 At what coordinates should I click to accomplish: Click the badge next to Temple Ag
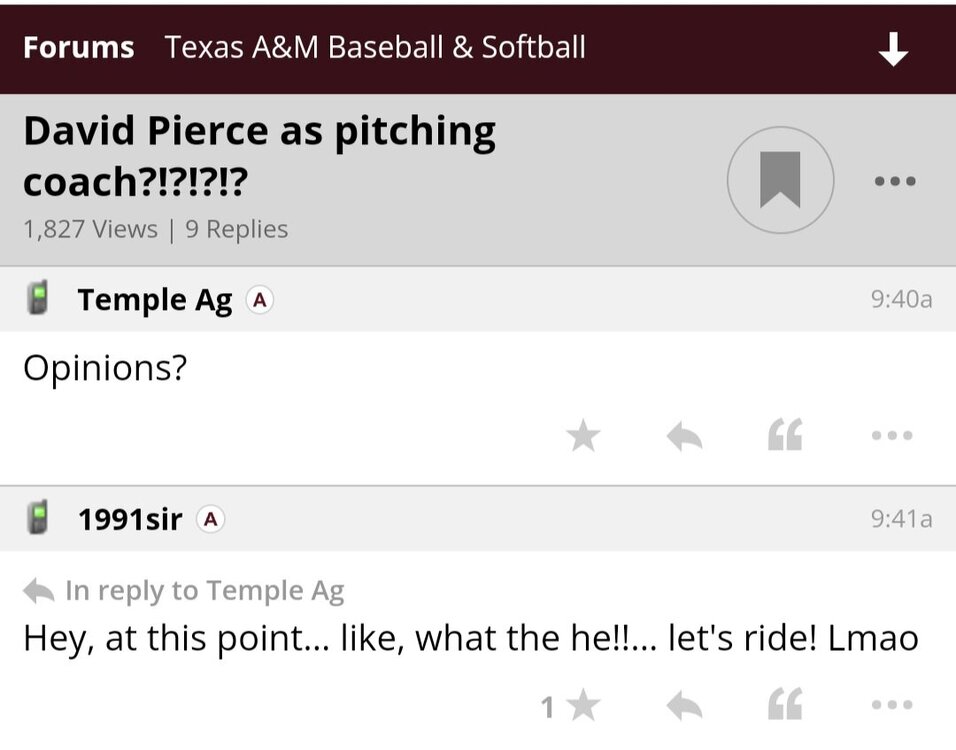[x=260, y=300]
